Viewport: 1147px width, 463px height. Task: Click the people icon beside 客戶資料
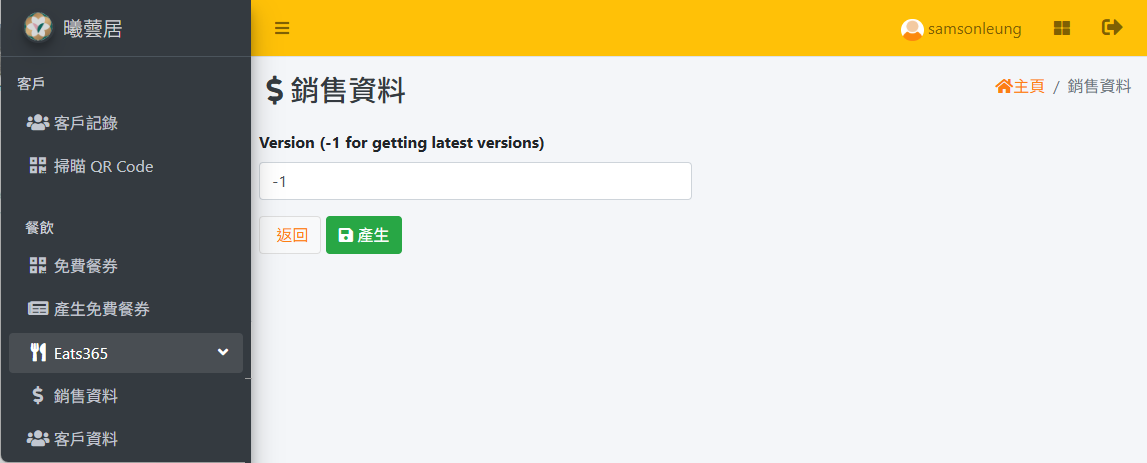pyautogui.click(x=37, y=438)
